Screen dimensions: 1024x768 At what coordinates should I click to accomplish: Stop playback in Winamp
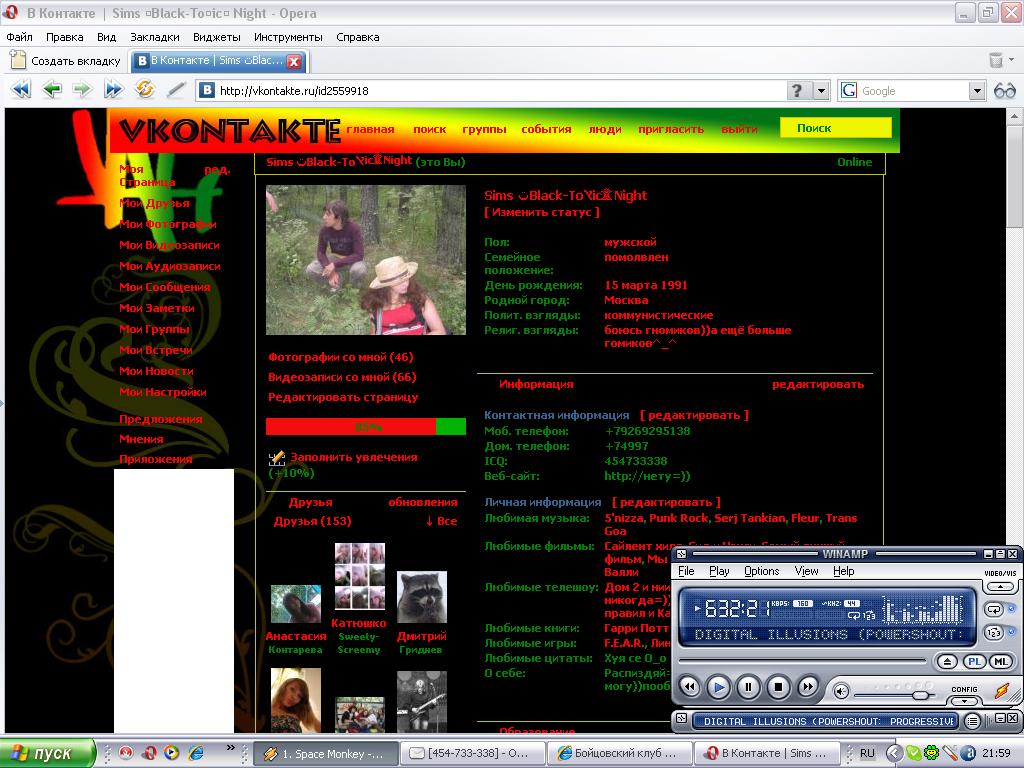tap(778, 687)
